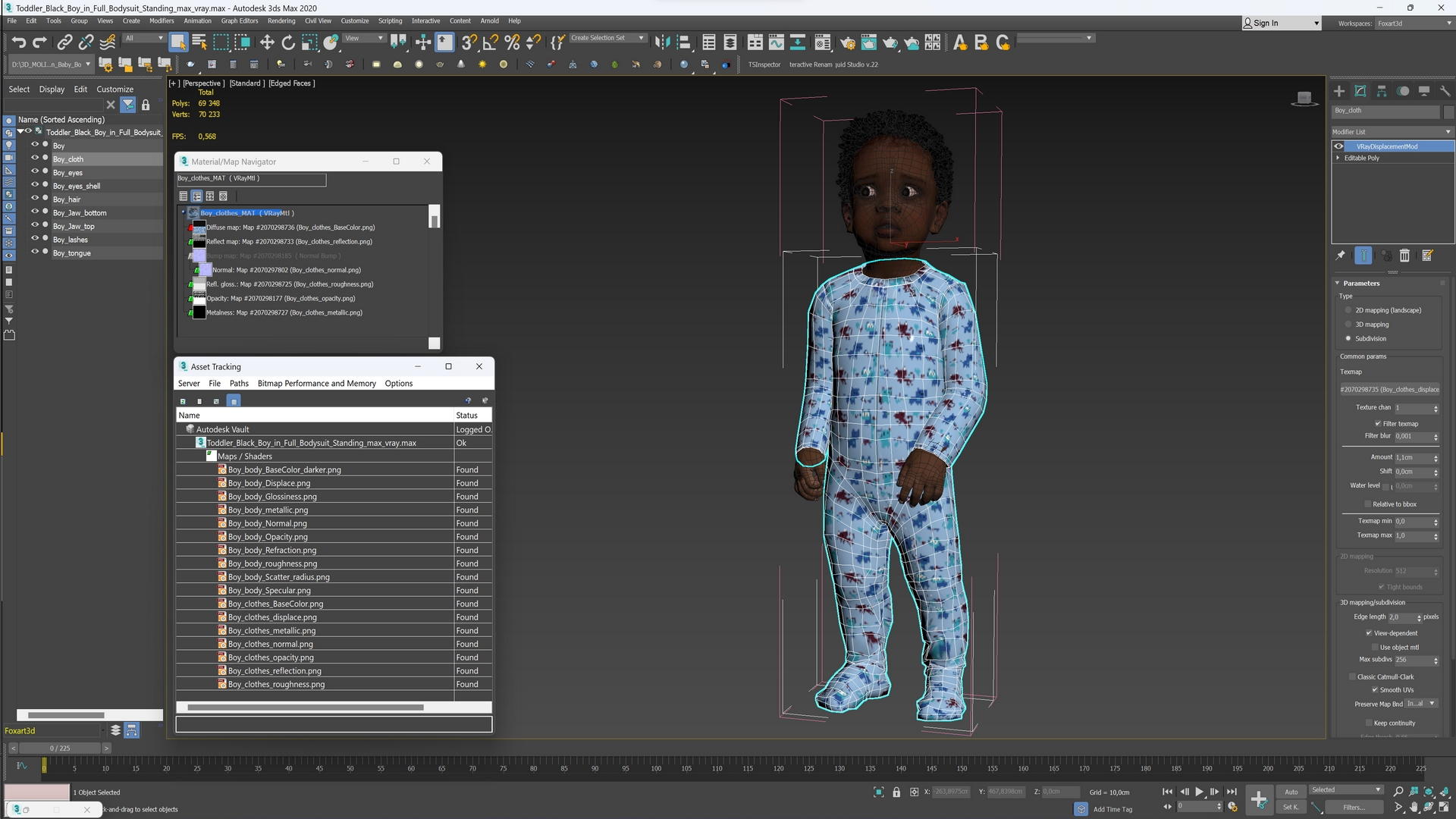Open the Curve Editor from toolbar

[776, 42]
